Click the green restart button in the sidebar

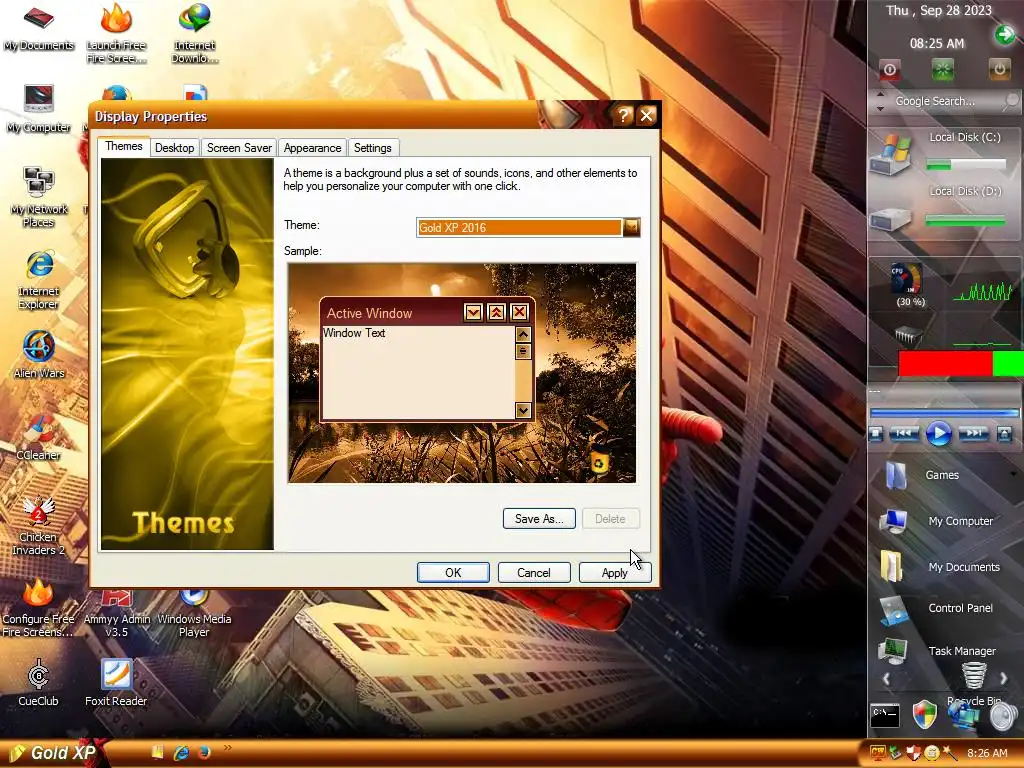[942, 70]
